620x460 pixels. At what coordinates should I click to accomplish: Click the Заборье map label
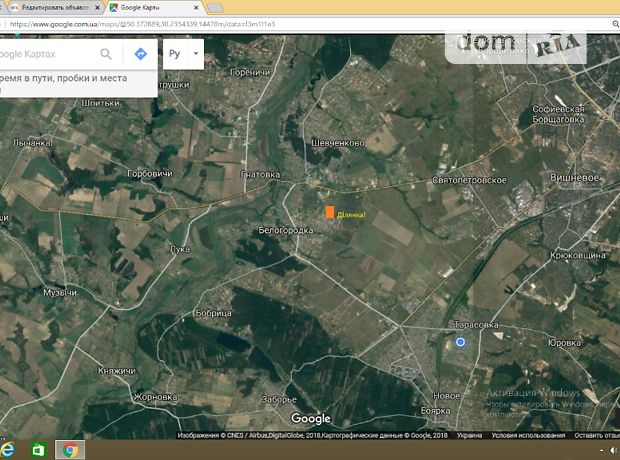279,399
